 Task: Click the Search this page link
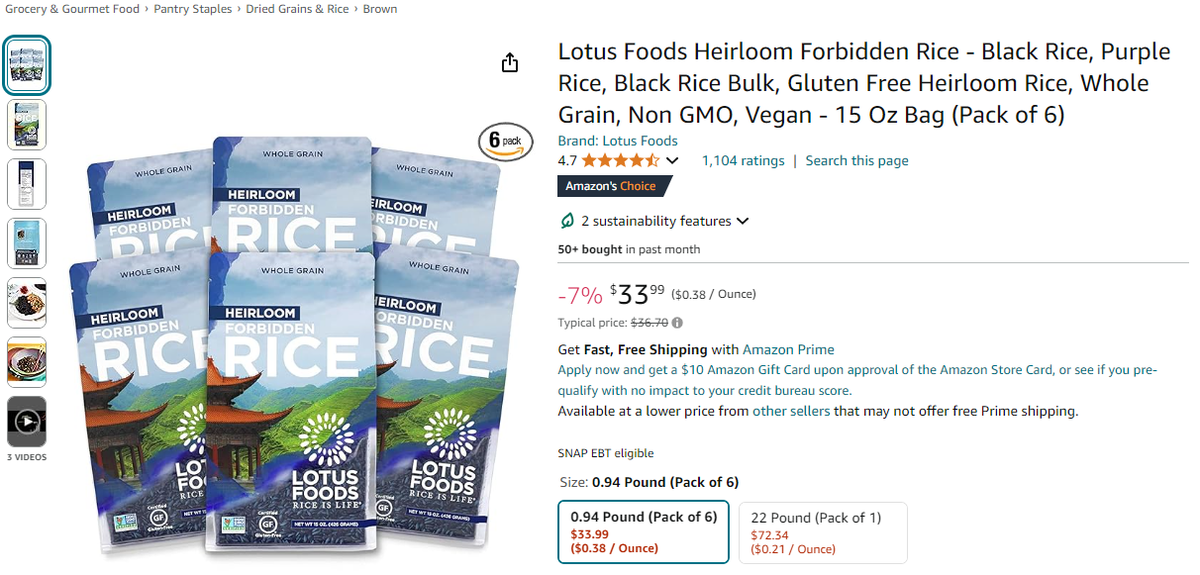pyautogui.click(x=857, y=161)
